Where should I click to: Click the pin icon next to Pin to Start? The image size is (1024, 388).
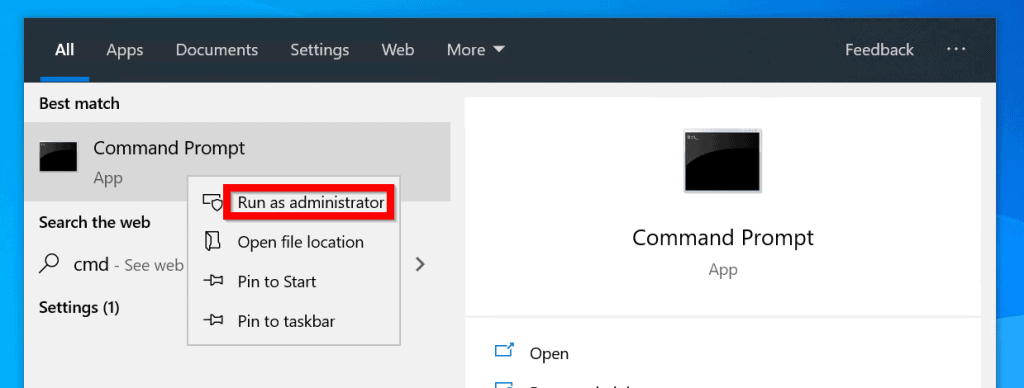click(212, 282)
